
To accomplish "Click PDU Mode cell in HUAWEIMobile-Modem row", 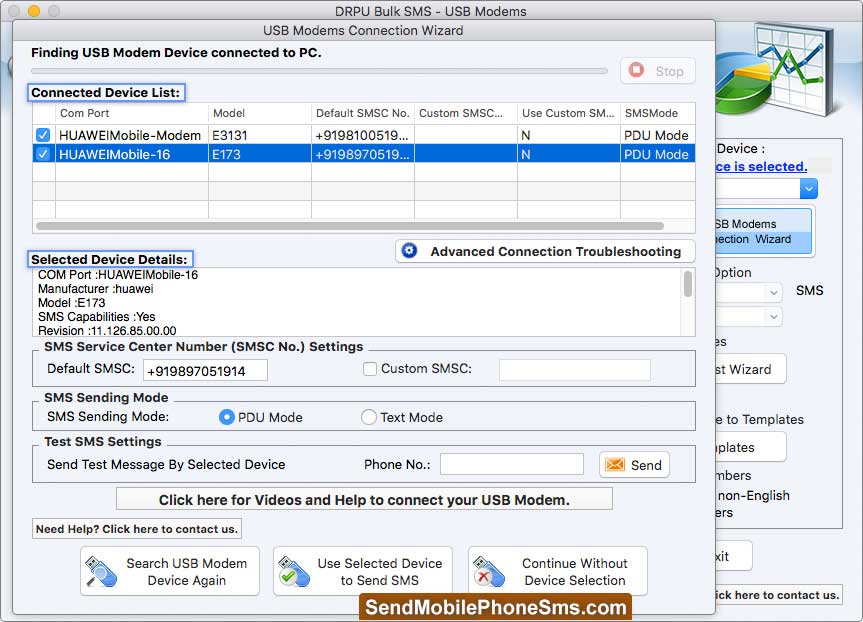I will (x=656, y=135).
